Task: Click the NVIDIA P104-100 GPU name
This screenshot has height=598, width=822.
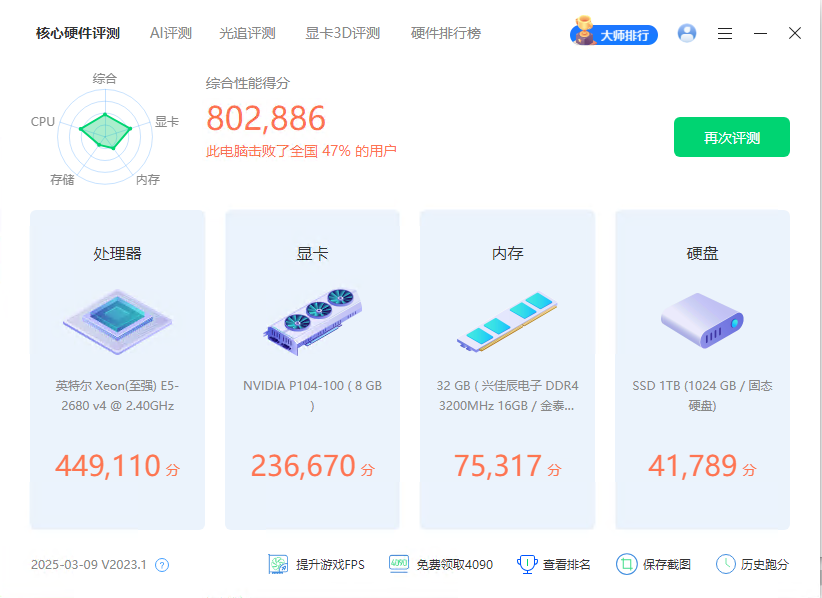Action: pyautogui.click(x=312, y=396)
